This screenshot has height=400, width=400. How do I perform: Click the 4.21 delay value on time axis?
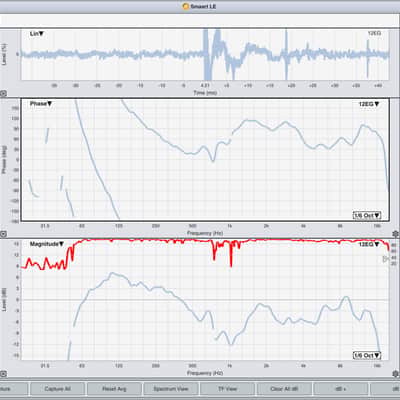[205, 86]
